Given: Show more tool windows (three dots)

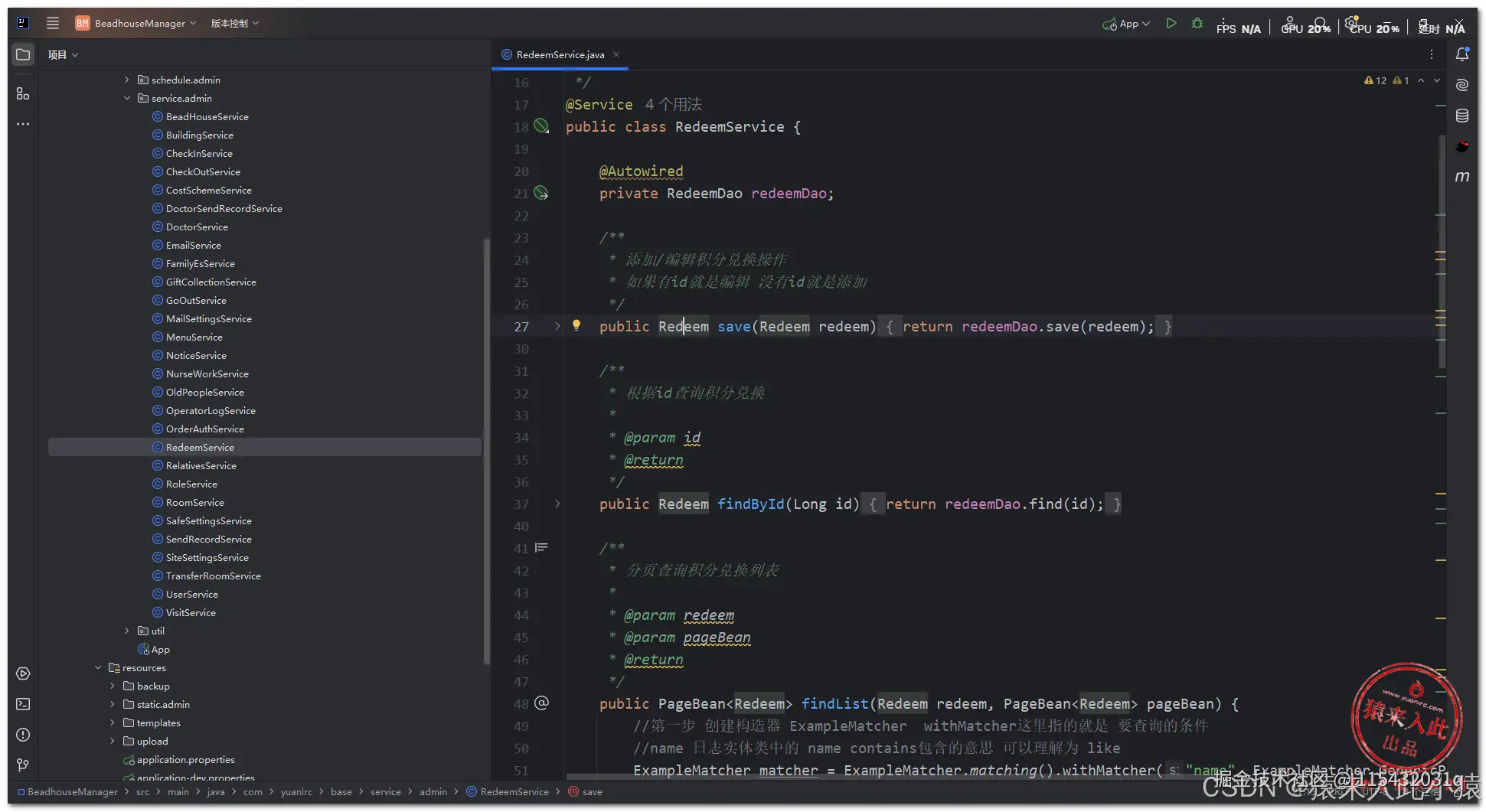Looking at the screenshot, I should pyautogui.click(x=23, y=124).
